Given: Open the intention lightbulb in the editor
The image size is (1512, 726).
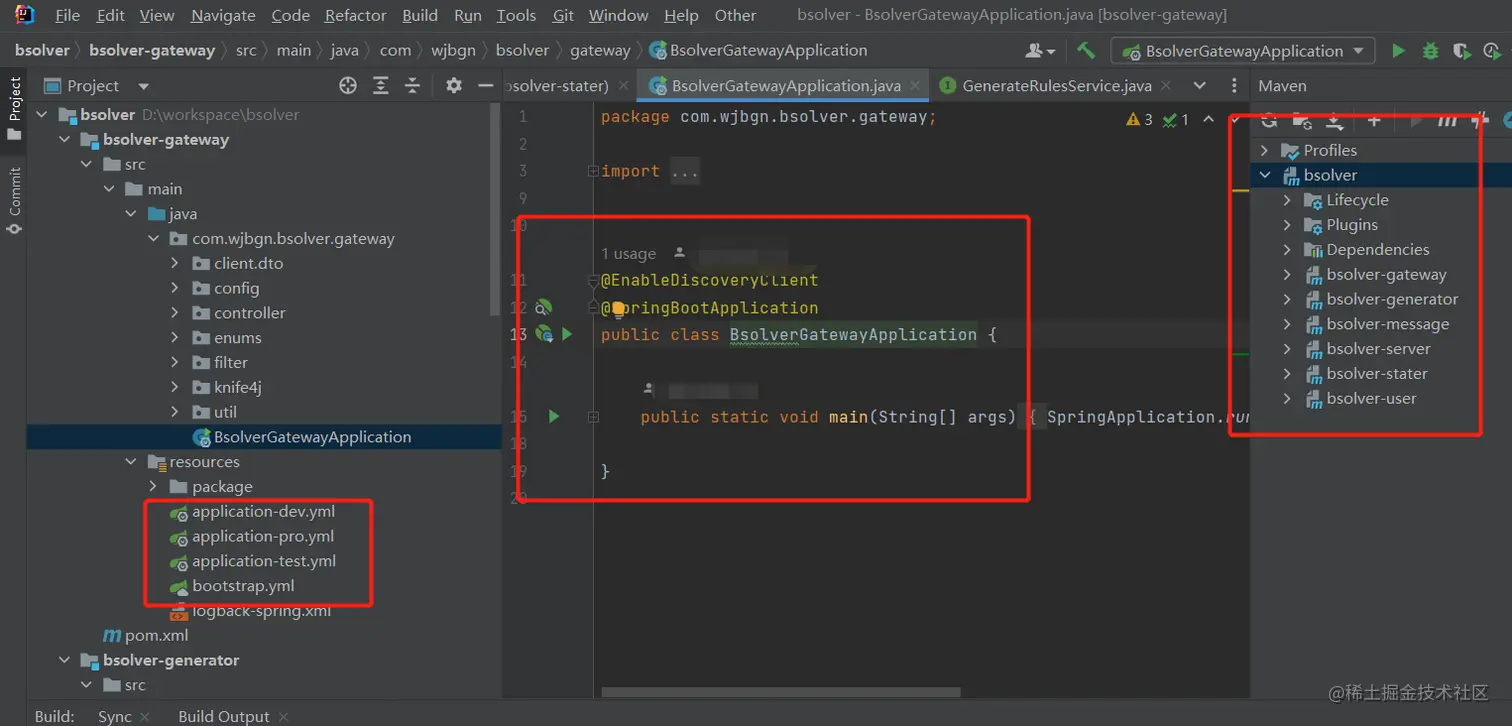Looking at the screenshot, I should coord(618,308).
